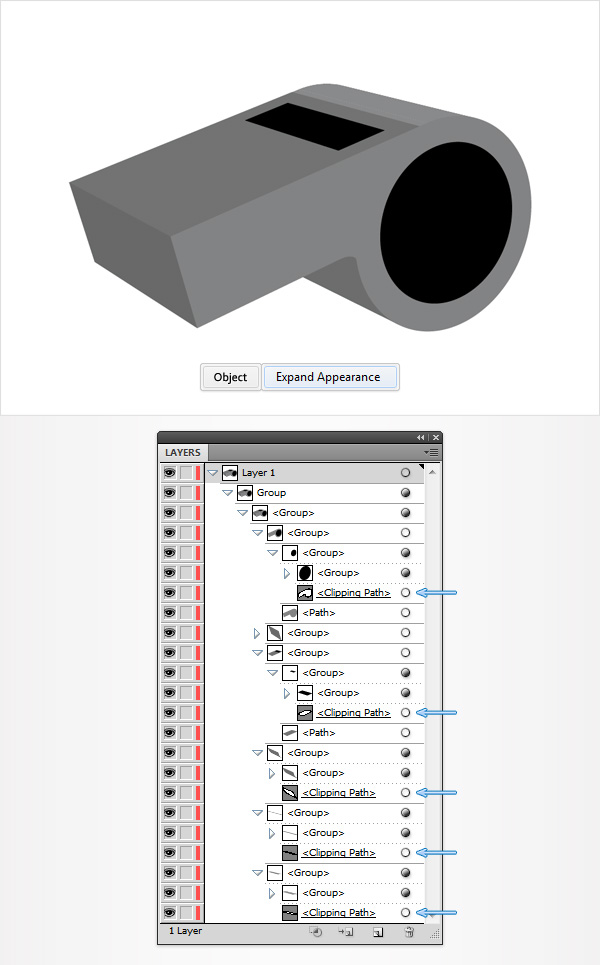The width and height of the screenshot is (600, 965).
Task: Click the plain Group row's target circle
Action: (405, 493)
